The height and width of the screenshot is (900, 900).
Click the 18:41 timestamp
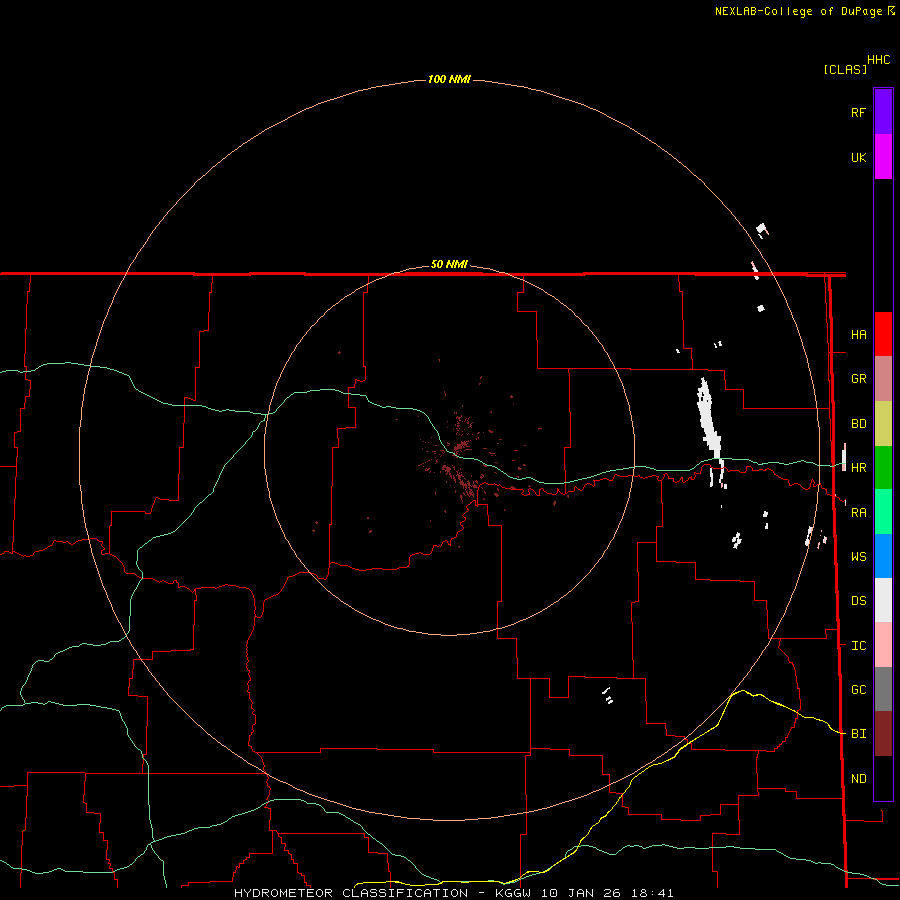click(x=651, y=893)
